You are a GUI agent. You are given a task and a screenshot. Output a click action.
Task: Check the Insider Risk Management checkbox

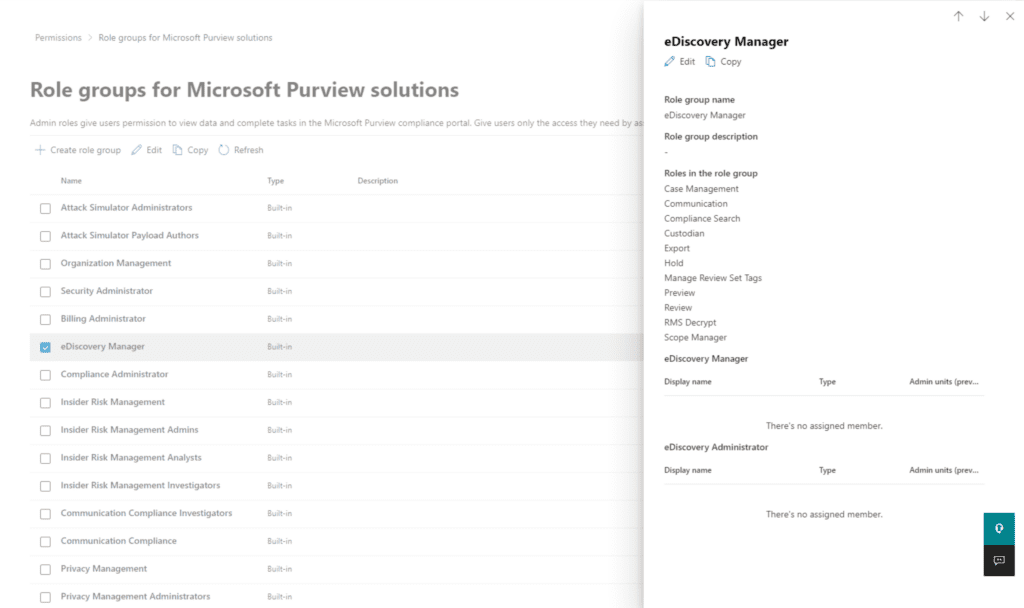point(45,403)
